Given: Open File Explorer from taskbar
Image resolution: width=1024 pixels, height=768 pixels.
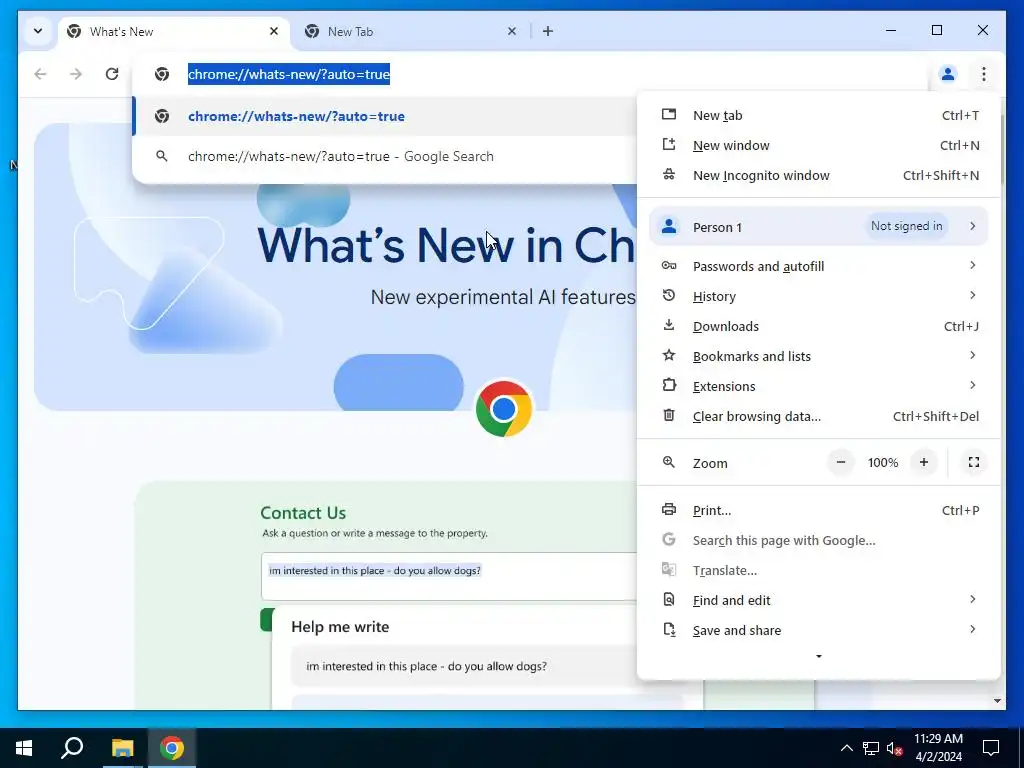Looking at the screenshot, I should click(122, 748).
